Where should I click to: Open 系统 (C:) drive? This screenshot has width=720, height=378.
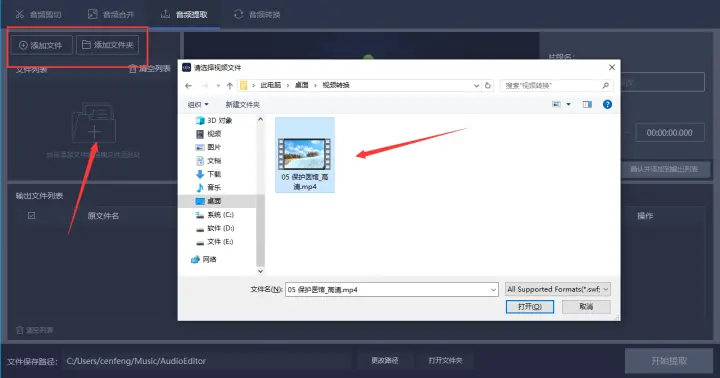tap(214, 214)
